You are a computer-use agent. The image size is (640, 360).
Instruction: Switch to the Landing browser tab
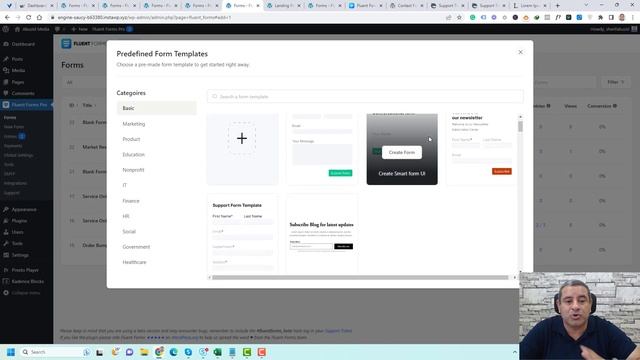click(283, 6)
